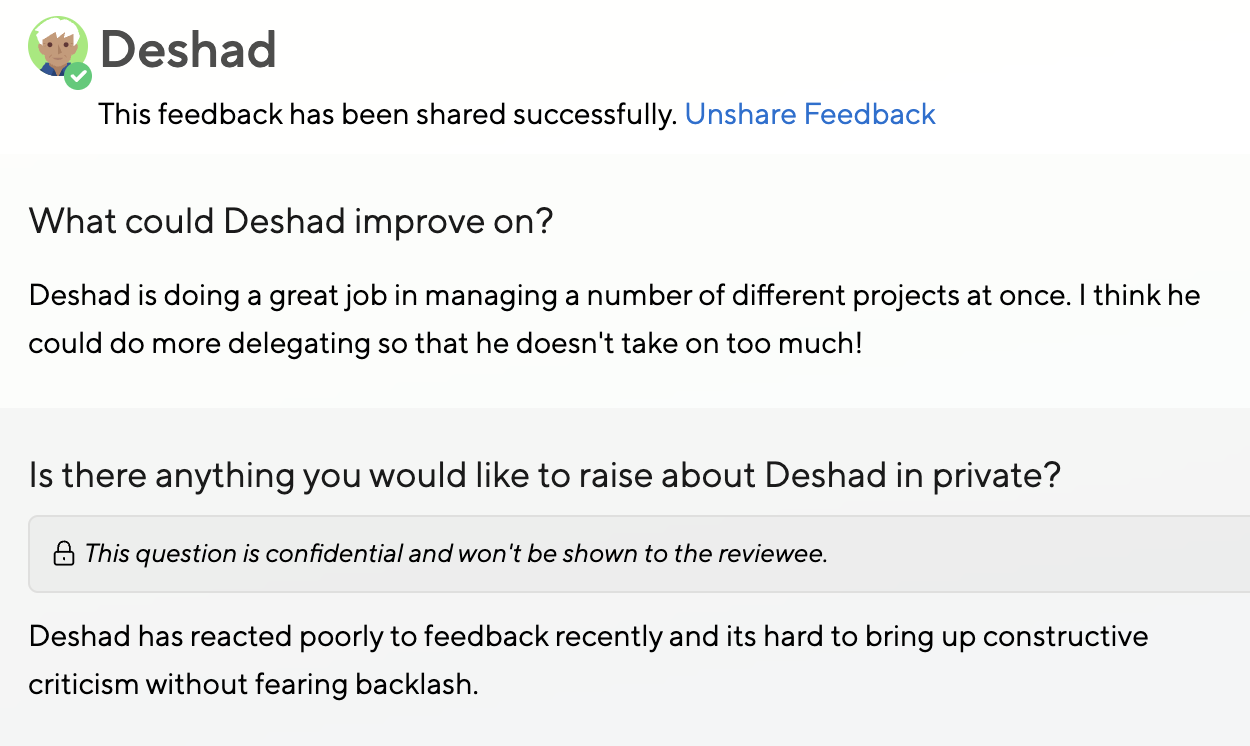Select the Deshad name heading
The height and width of the screenshot is (746, 1250).
click(188, 49)
